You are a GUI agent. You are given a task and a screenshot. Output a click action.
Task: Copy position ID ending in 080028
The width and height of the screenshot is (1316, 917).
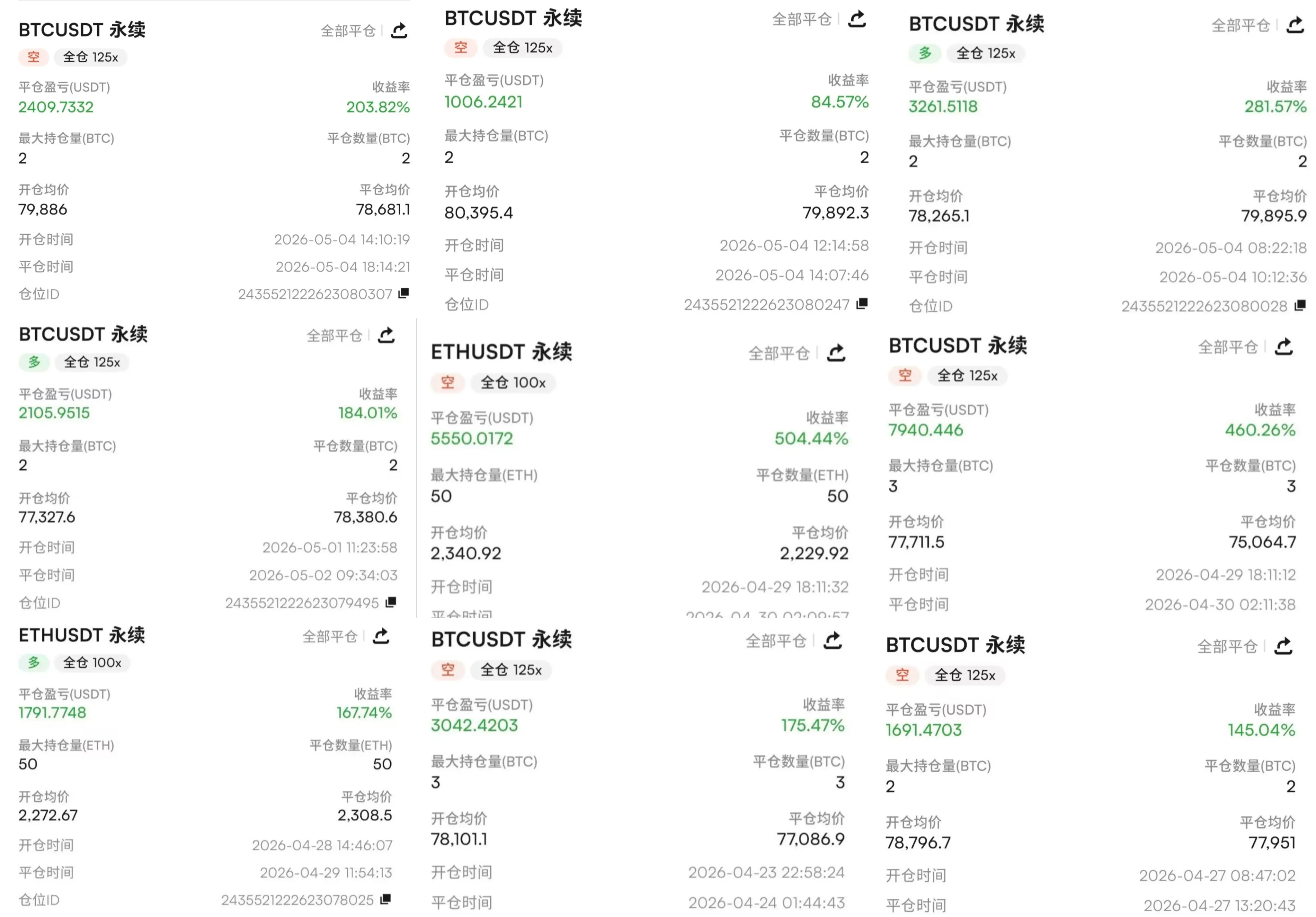coord(1301,306)
